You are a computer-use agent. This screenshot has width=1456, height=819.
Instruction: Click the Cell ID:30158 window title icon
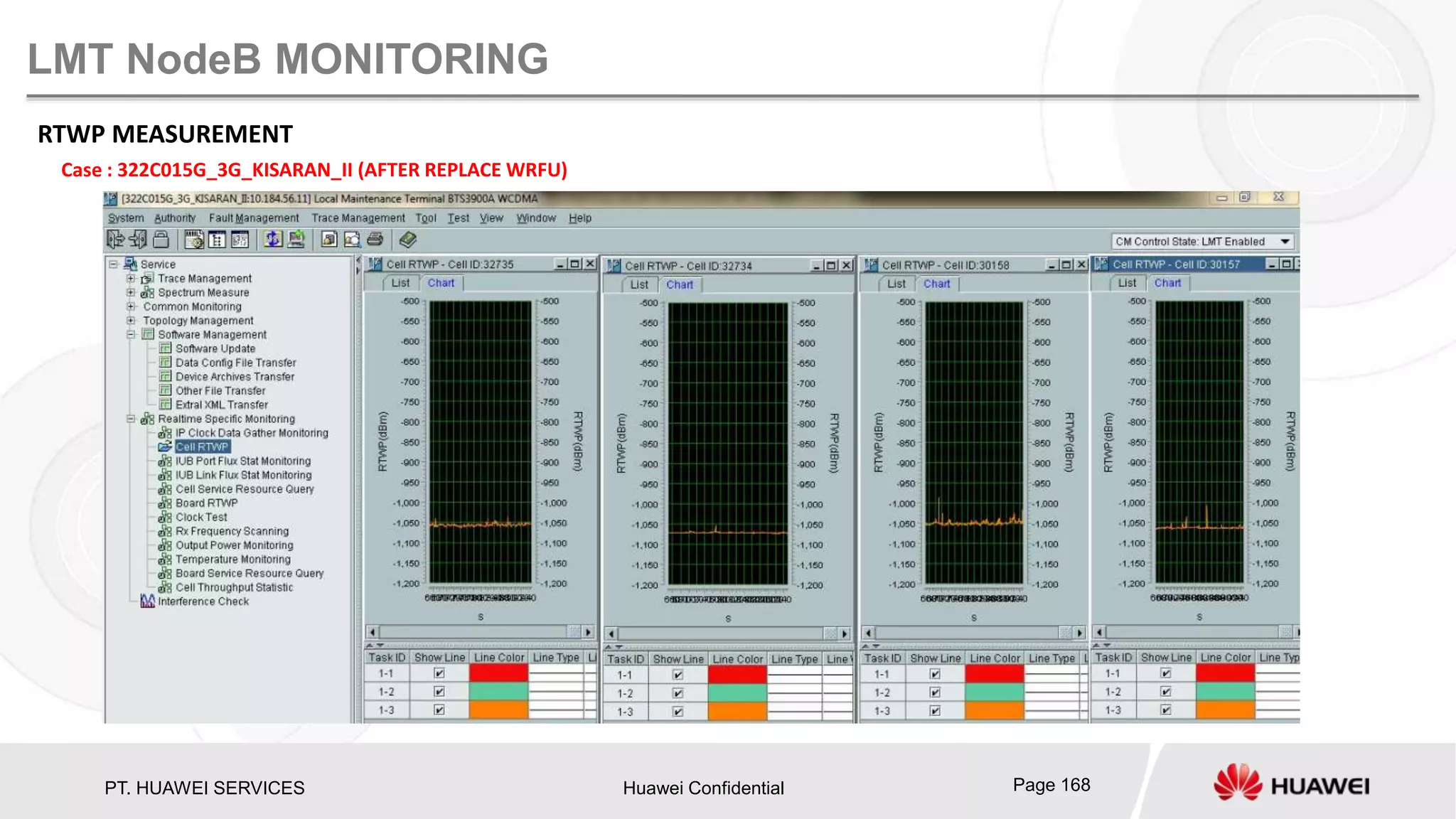pyautogui.click(x=871, y=265)
